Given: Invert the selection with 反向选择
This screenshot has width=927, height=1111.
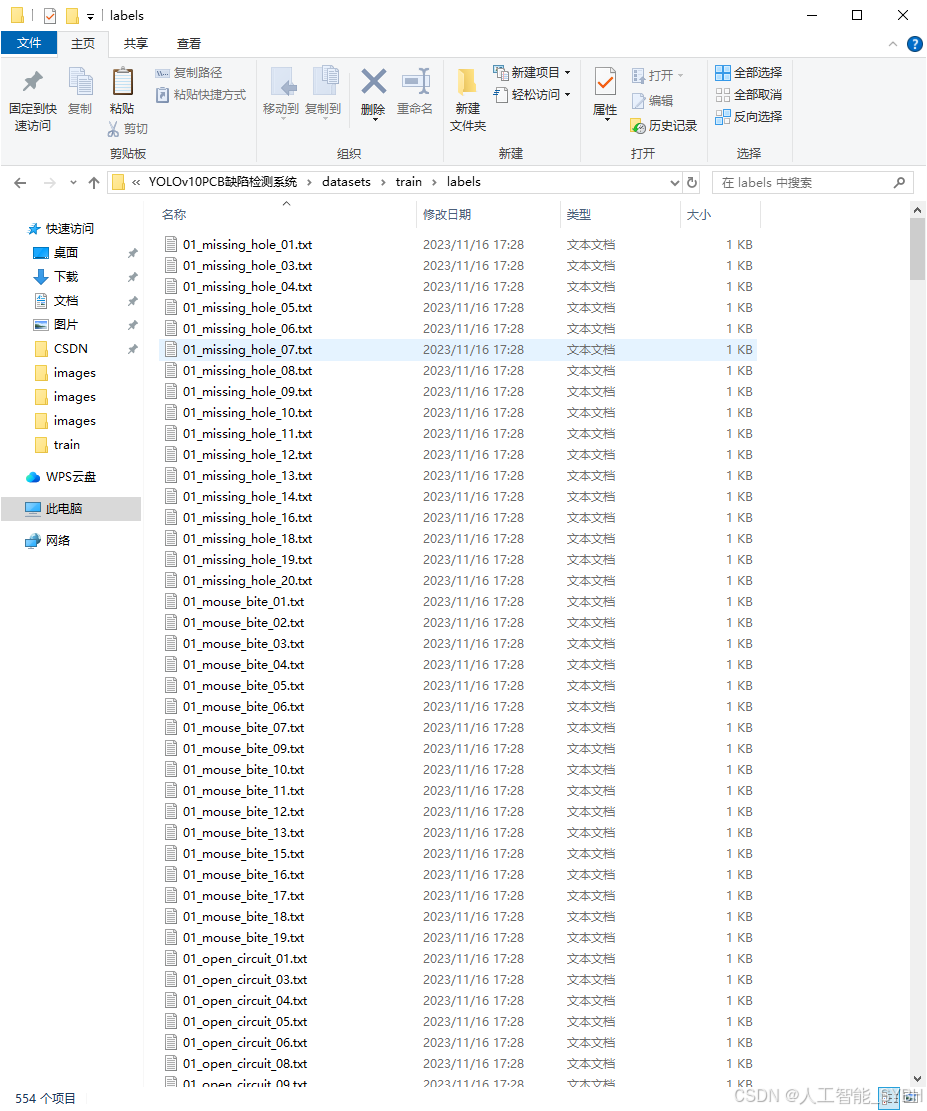Looking at the screenshot, I should click(x=748, y=116).
